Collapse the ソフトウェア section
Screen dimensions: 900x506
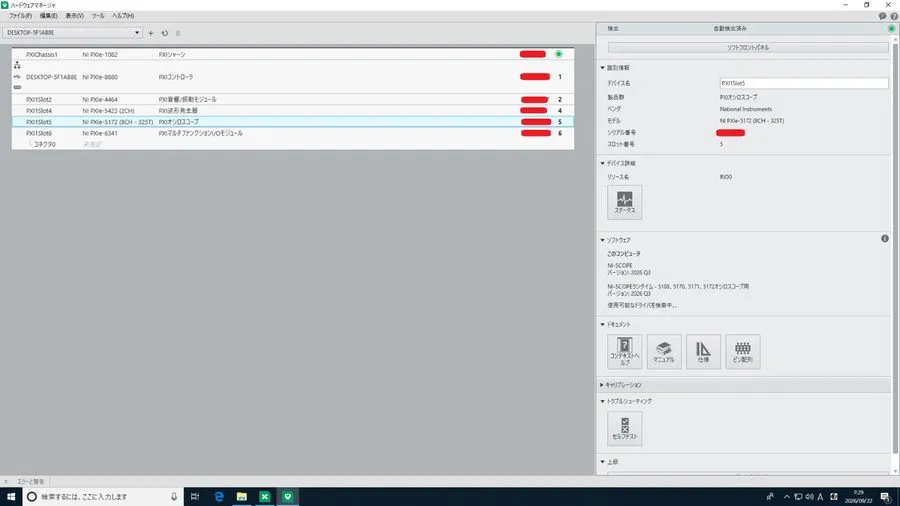point(603,240)
